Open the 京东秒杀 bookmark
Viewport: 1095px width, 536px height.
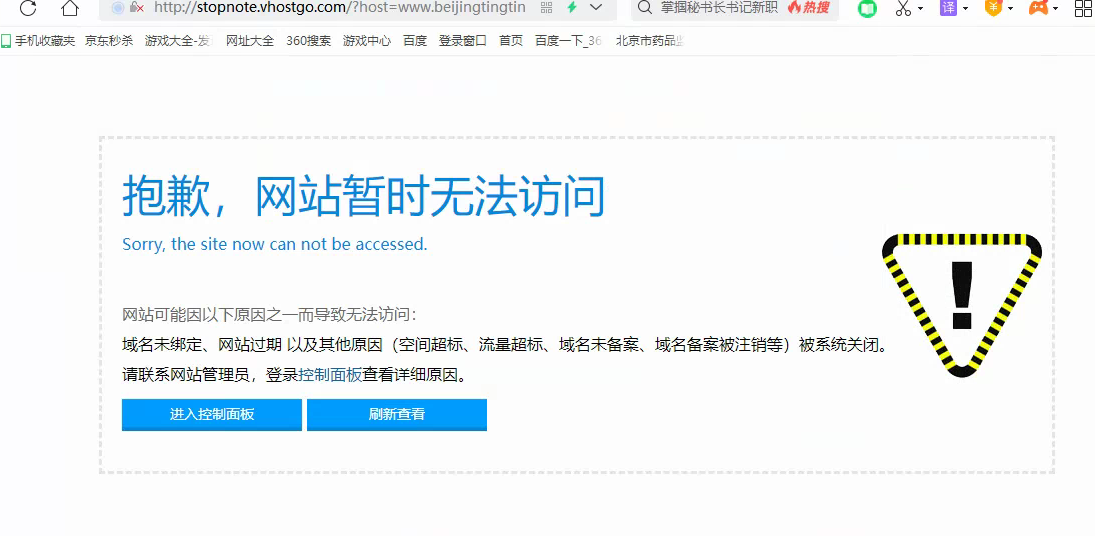tap(109, 41)
